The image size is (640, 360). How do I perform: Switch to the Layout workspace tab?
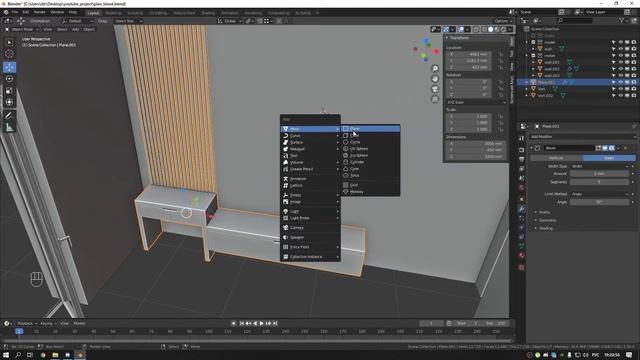(93, 13)
